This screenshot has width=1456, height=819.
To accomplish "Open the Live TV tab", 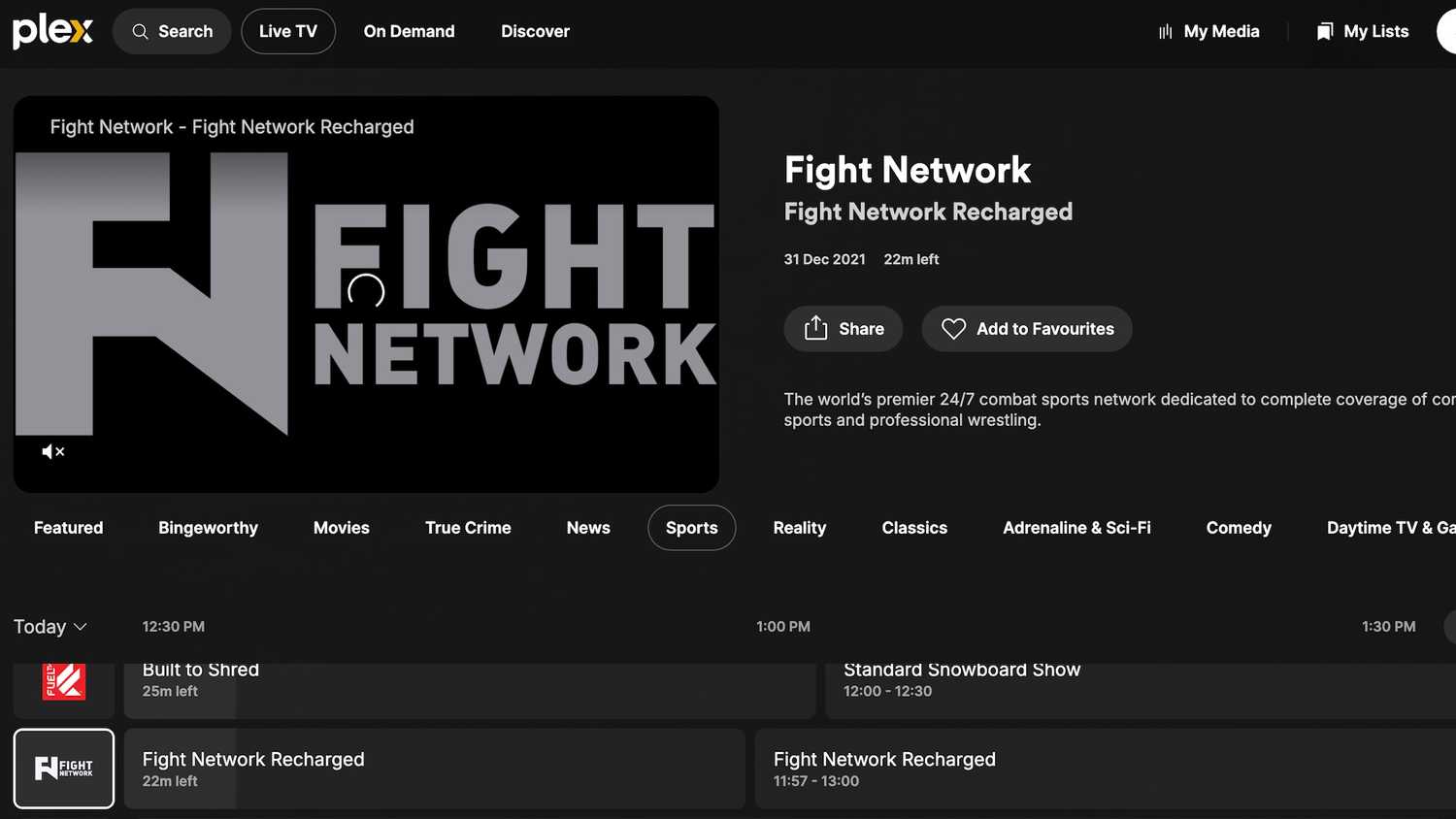I will click(288, 31).
